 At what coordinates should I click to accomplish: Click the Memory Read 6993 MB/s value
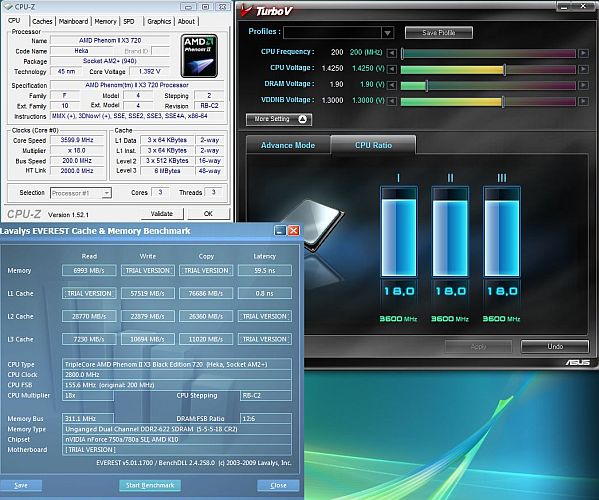89,270
